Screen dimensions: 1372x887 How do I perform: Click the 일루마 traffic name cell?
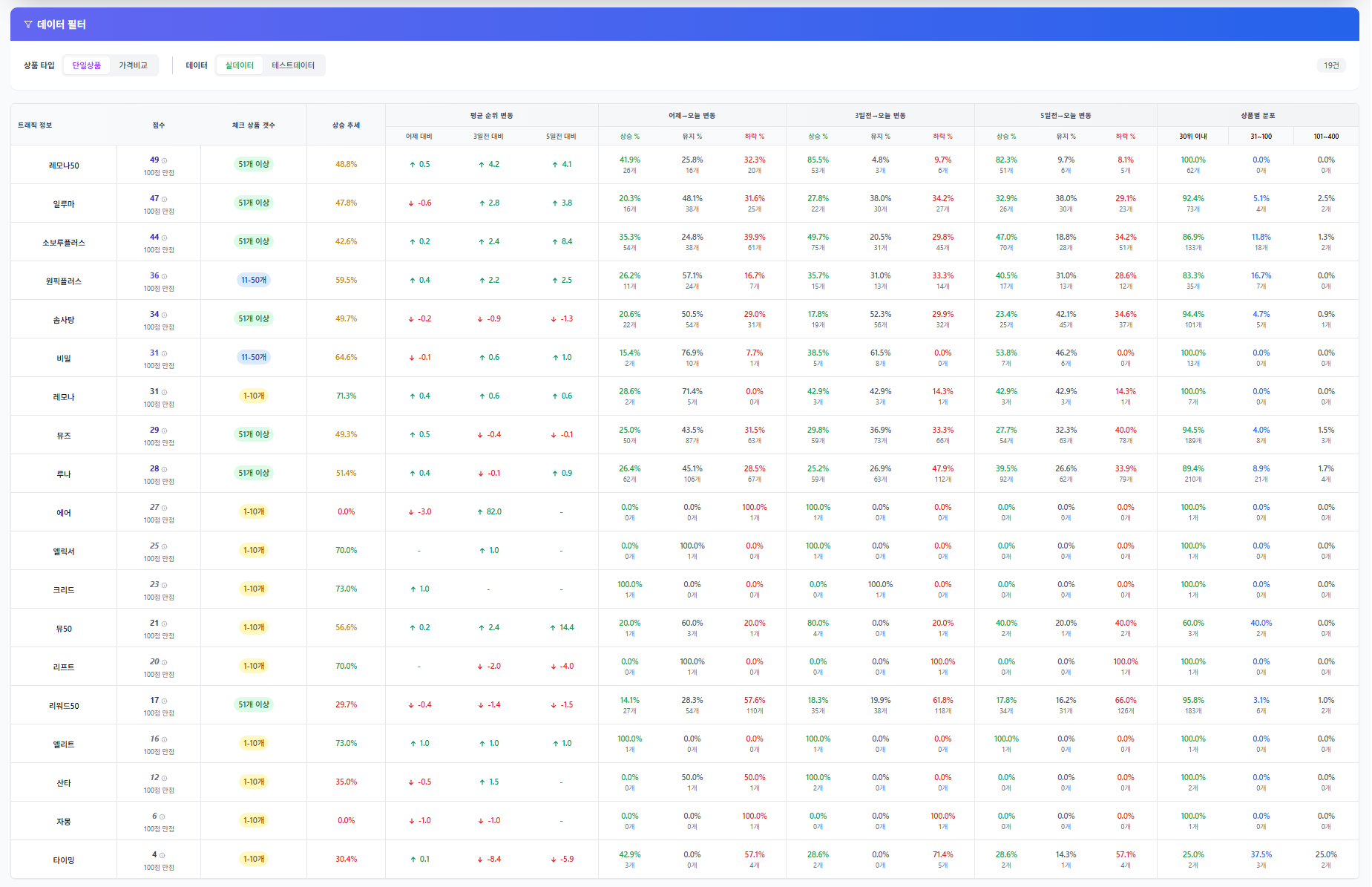pyautogui.click(x=64, y=203)
